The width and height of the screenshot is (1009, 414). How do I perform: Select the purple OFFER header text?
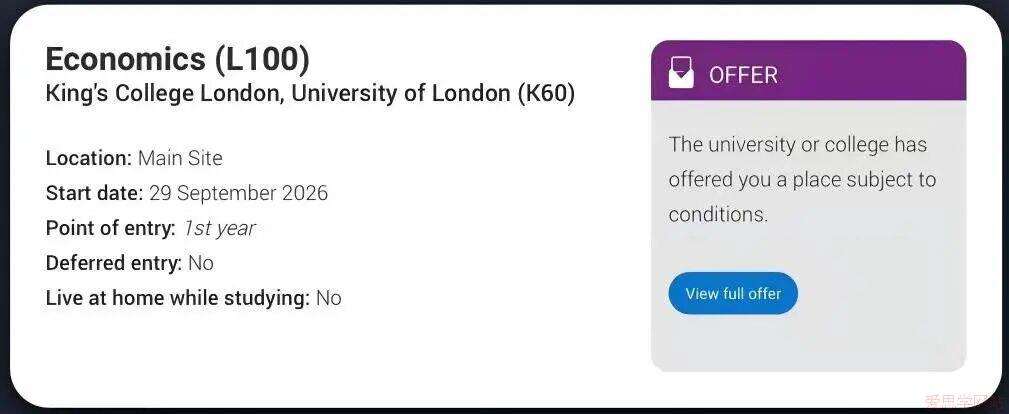click(743, 75)
